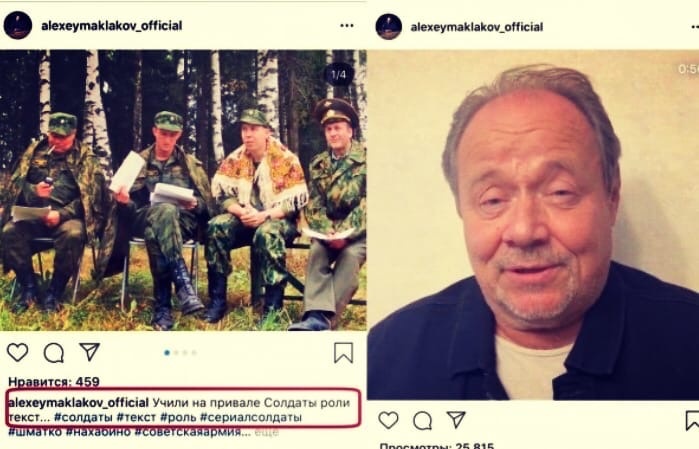Screen dimensions: 699x449
Task: Share the right video post
Action: click(456, 420)
